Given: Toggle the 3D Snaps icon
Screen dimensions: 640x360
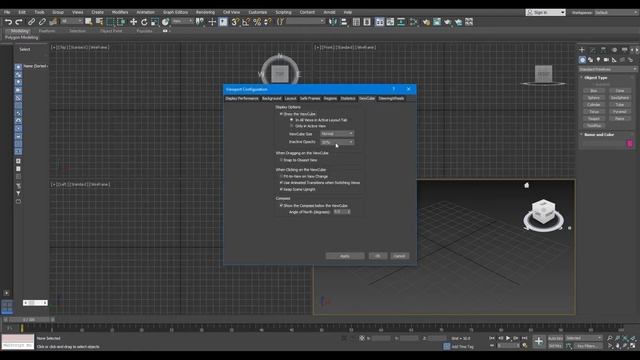Looking at the screenshot, I should coord(235,22).
